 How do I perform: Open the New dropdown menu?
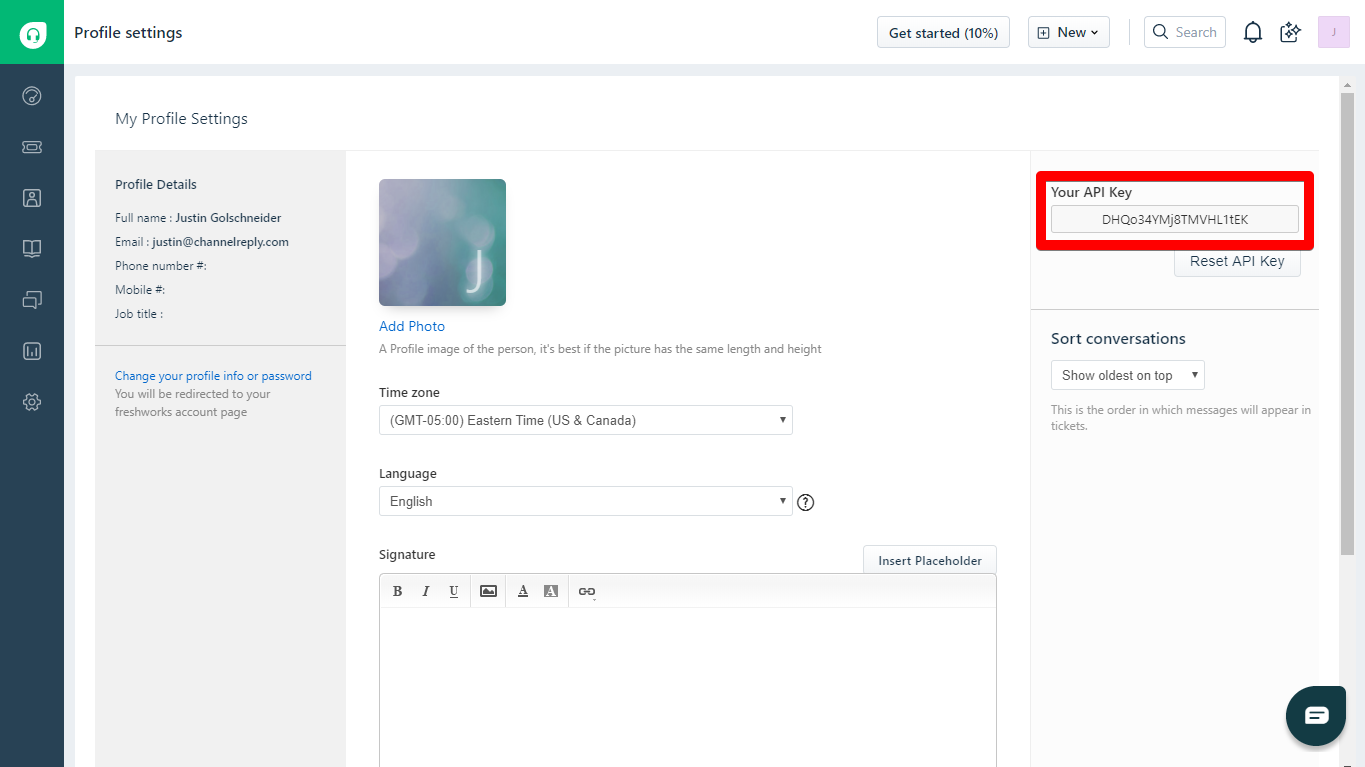pyautogui.click(x=1069, y=32)
